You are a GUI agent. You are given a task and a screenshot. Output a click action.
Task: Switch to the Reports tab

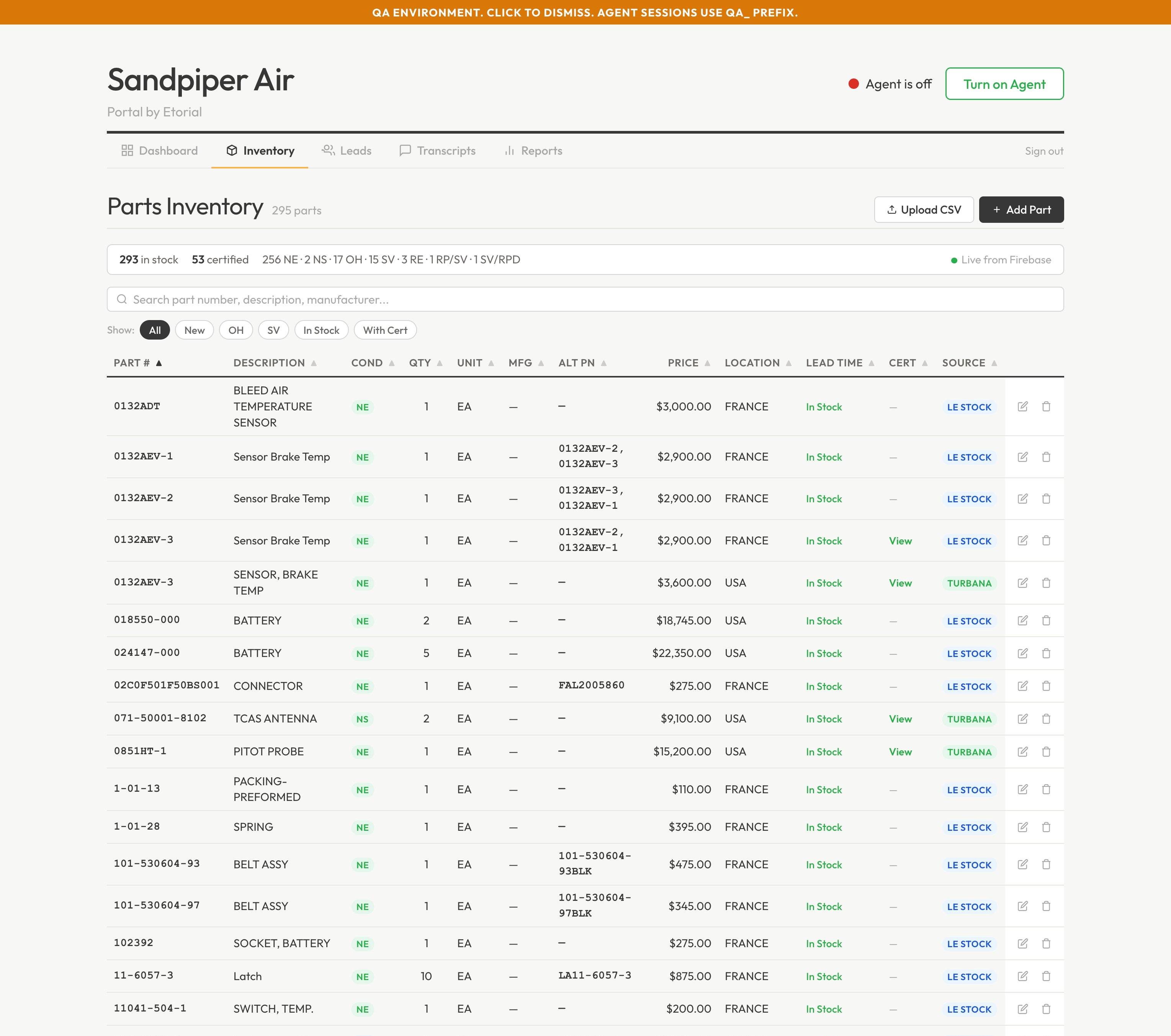coord(533,150)
